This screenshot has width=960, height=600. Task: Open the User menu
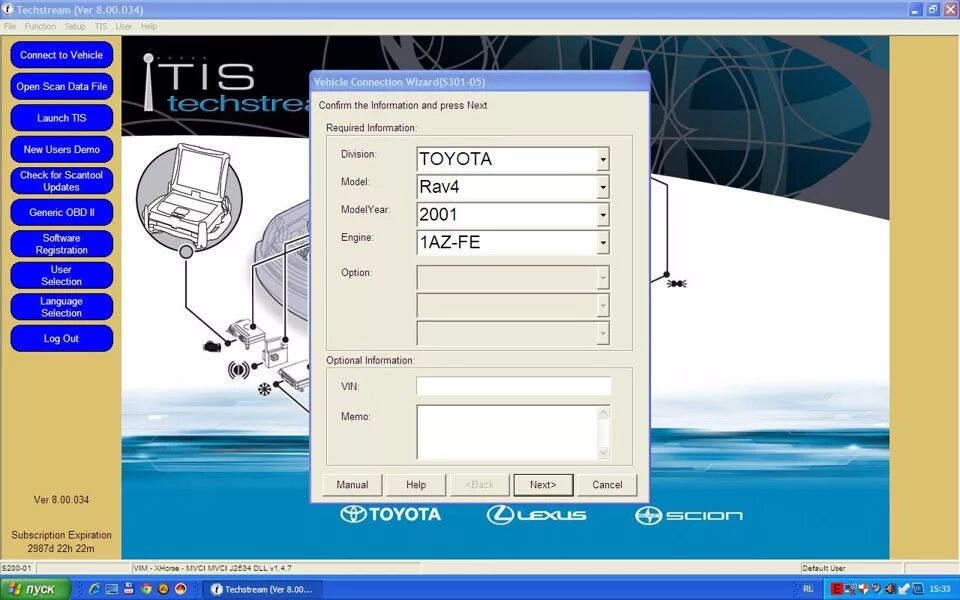point(124,26)
